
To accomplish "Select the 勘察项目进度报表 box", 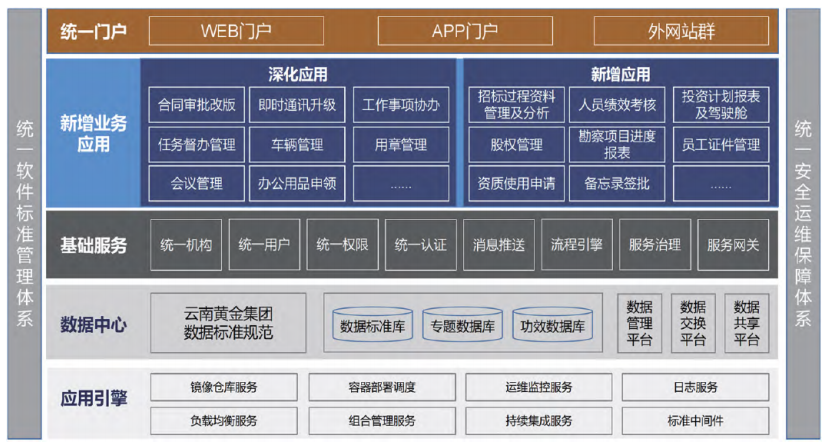I will click(617, 144).
